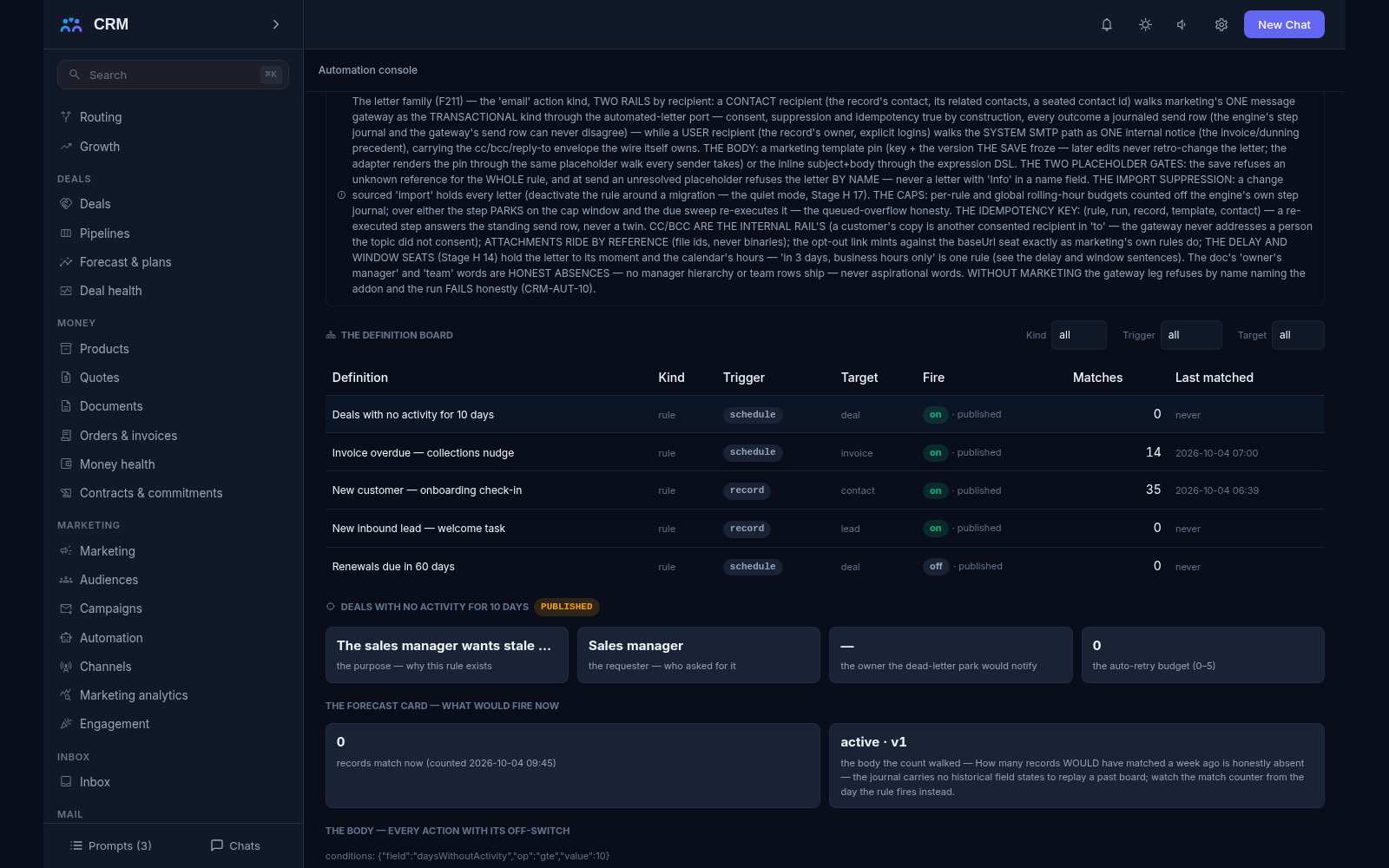Focus the sidebar Search field
1389x868 pixels.
[174, 75]
